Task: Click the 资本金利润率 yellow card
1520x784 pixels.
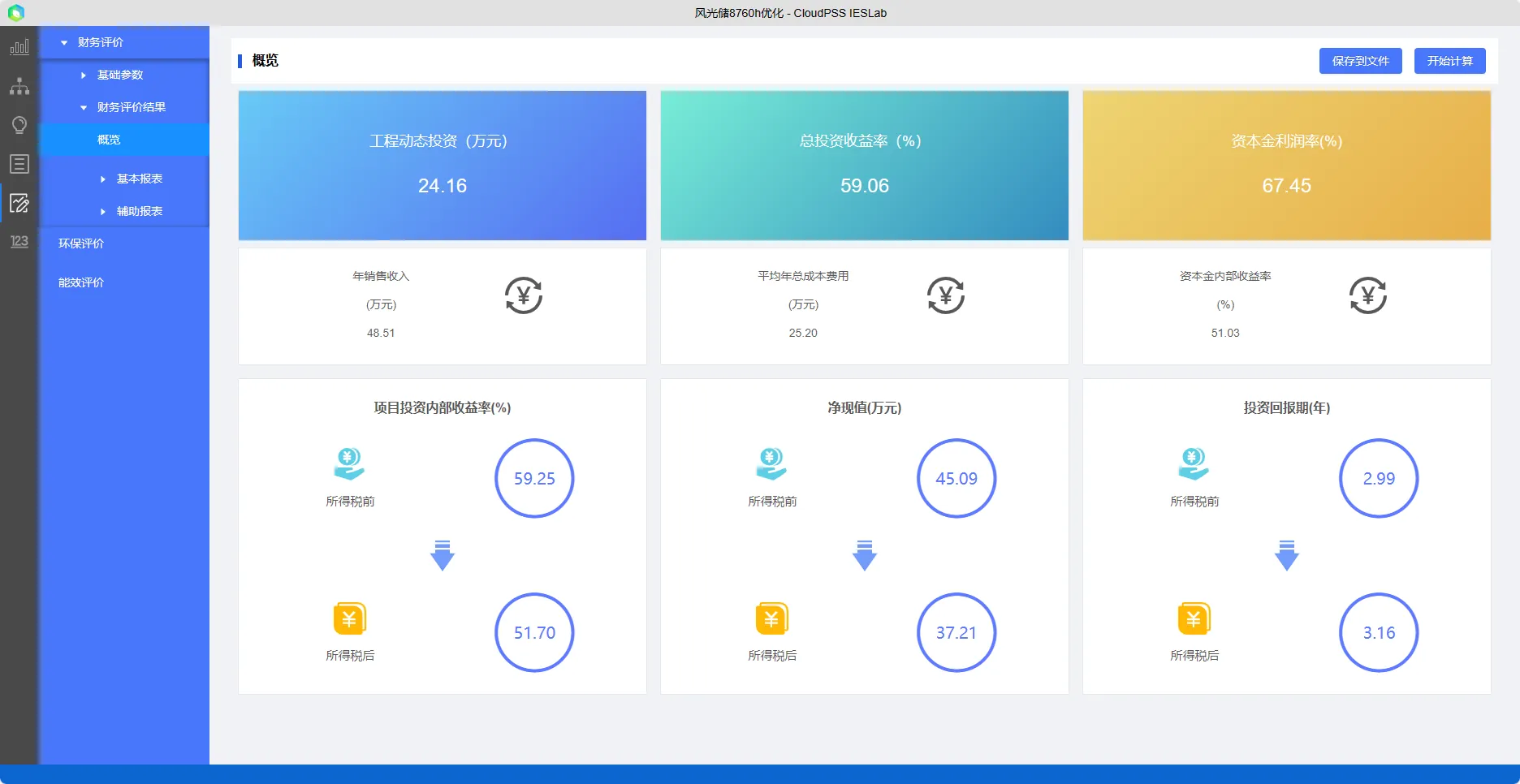Action: (x=1287, y=166)
